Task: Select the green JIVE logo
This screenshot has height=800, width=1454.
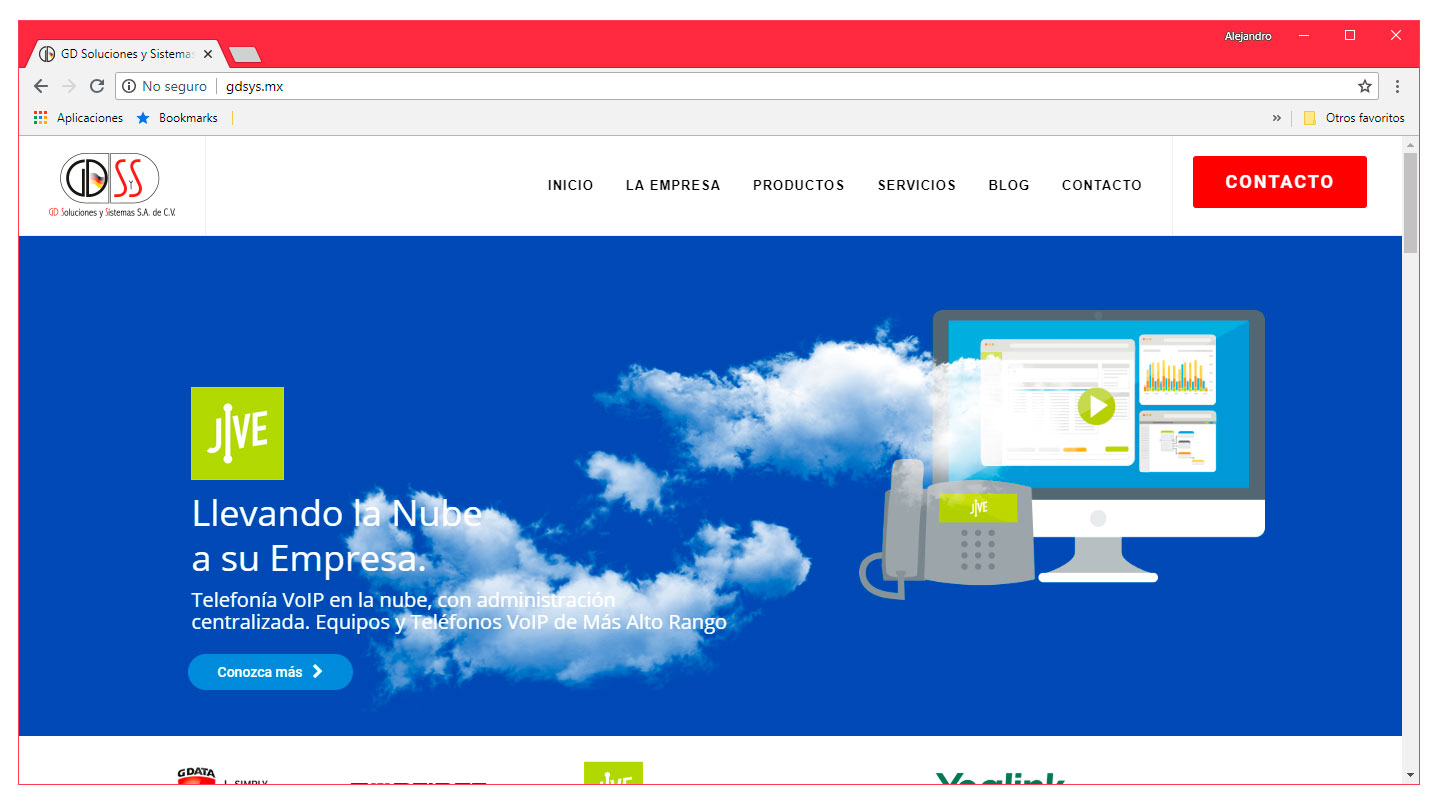Action: coord(237,433)
